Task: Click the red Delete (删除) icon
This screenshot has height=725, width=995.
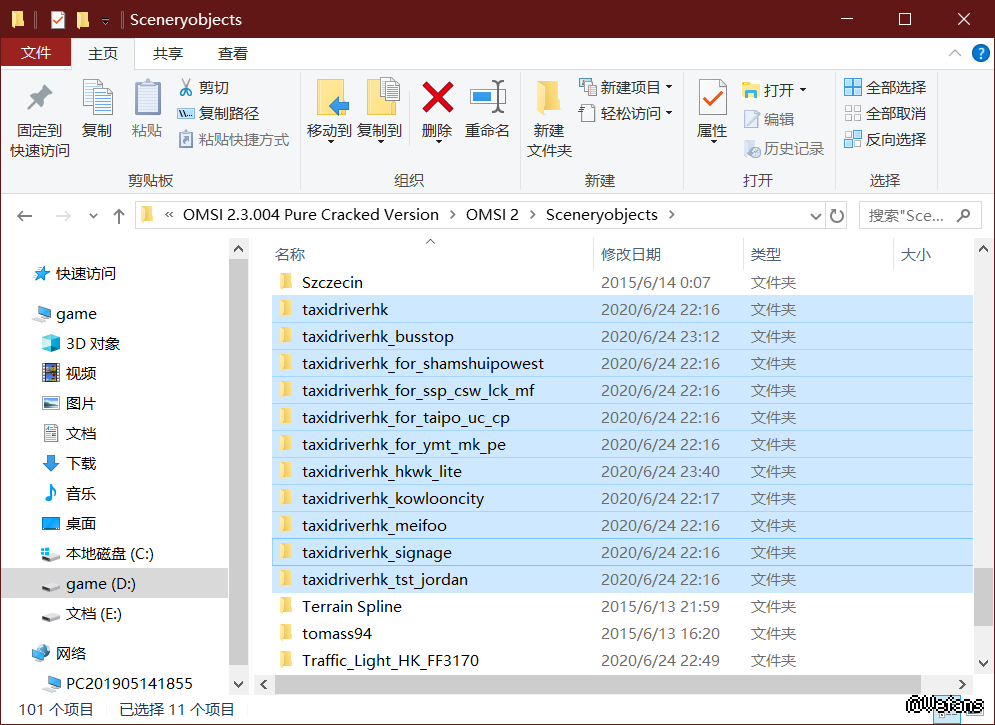Action: pyautogui.click(x=437, y=99)
